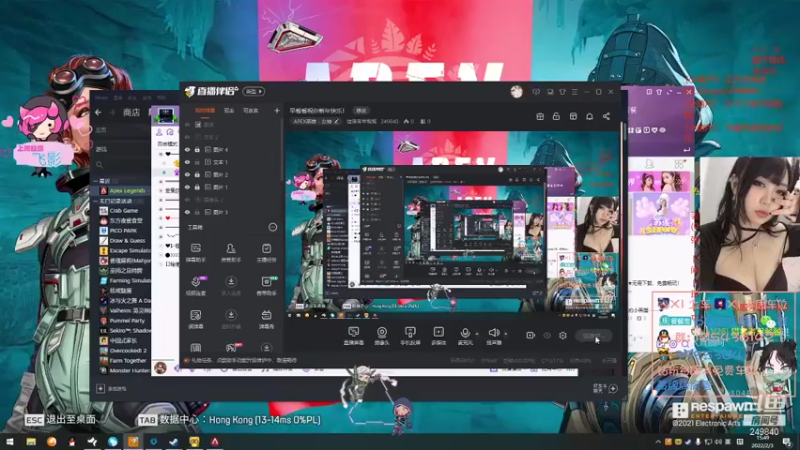
Task: Open Apex Legends from the taskbar
Action: 215,441
